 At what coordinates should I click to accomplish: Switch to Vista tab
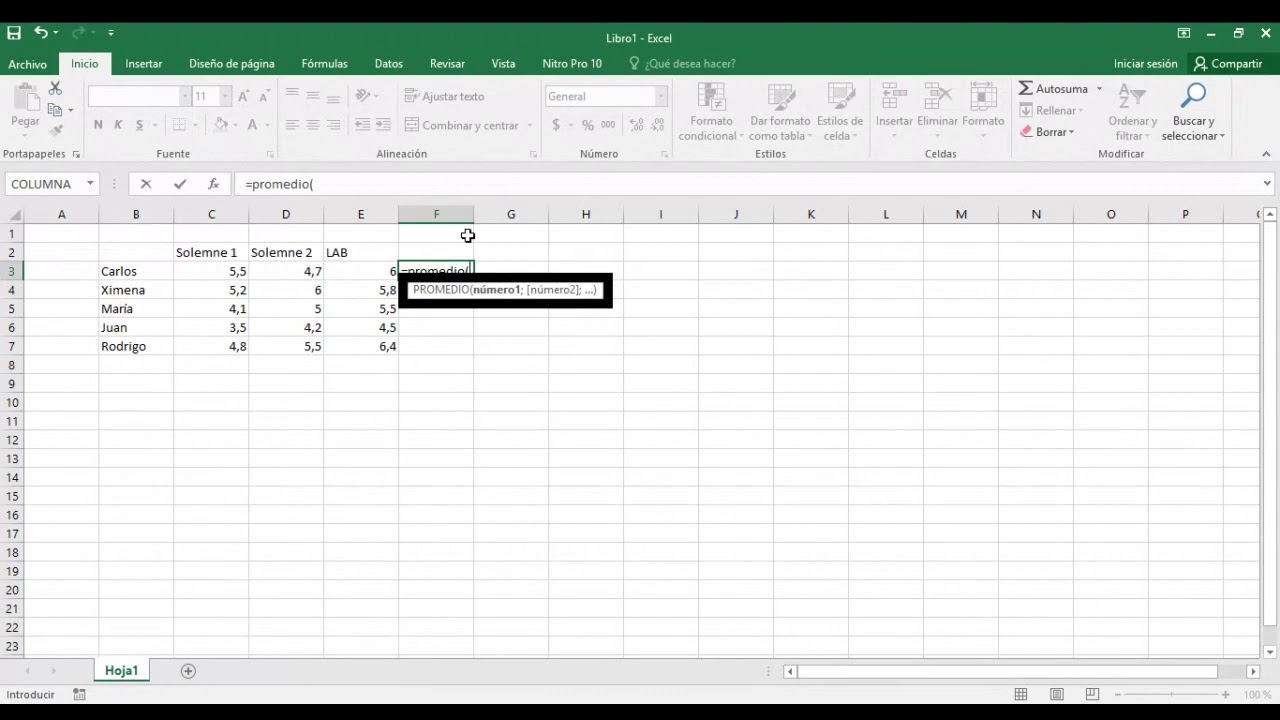point(503,64)
